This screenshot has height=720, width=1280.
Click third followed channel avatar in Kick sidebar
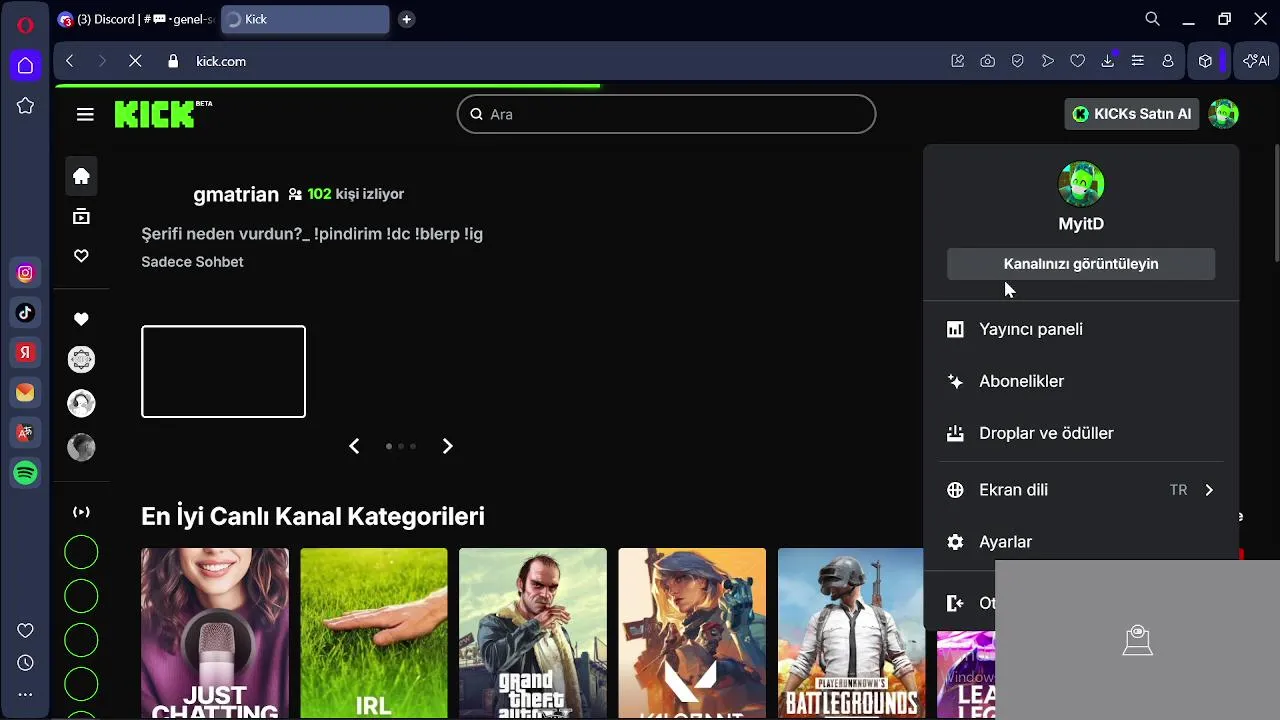click(81, 447)
